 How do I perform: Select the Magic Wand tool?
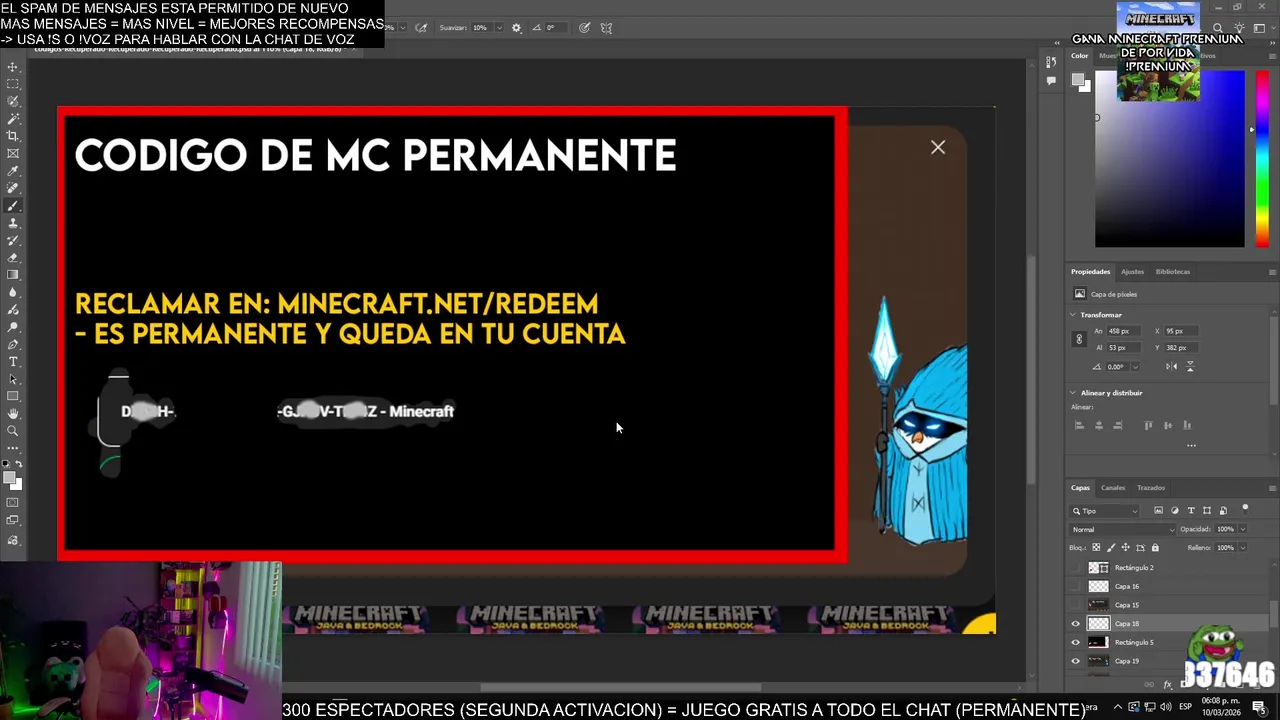(x=13, y=118)
